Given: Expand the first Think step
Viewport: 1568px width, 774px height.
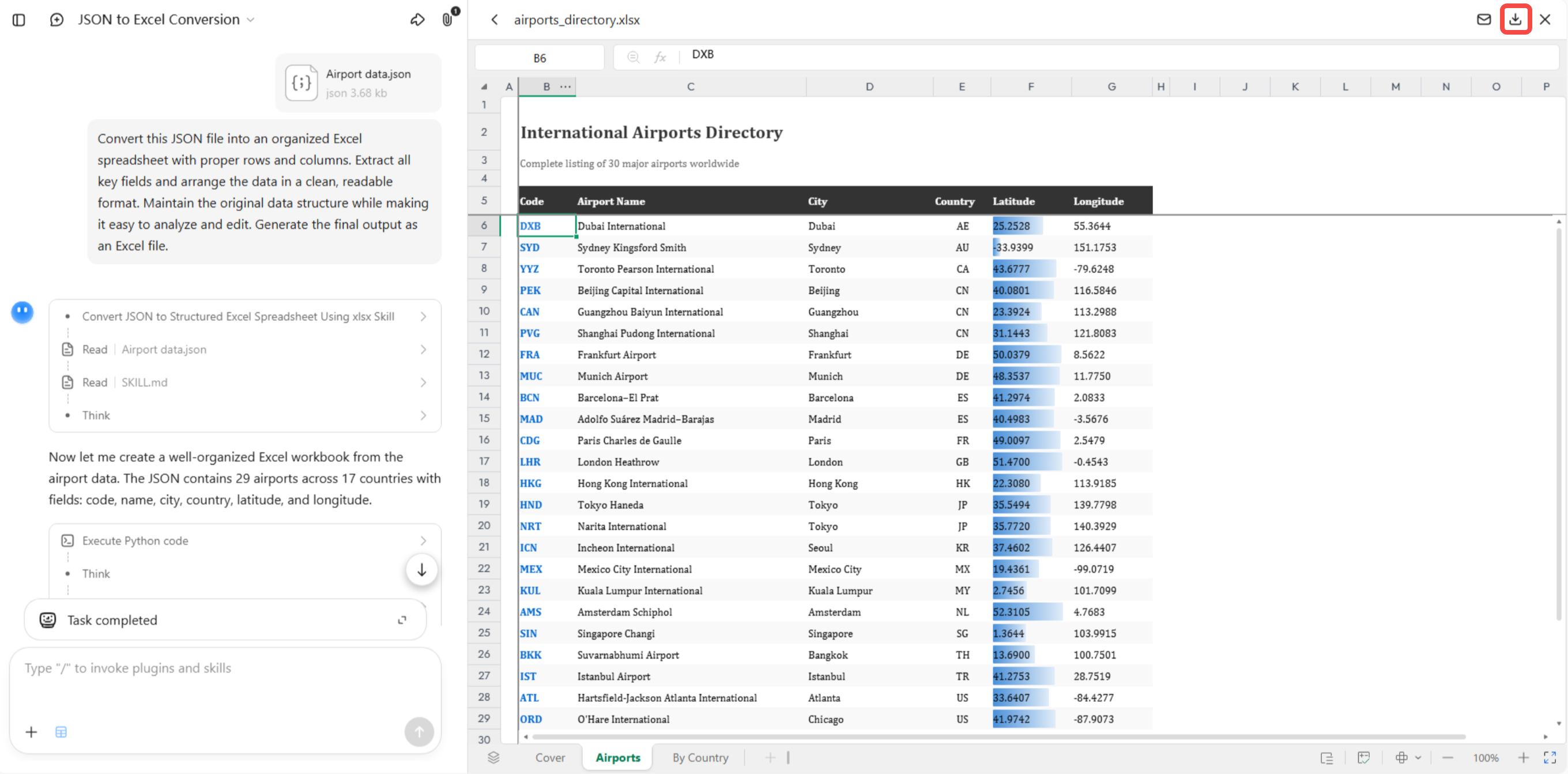Looking at the screenshot, I should pyautogui.click(x=246, y=415).
